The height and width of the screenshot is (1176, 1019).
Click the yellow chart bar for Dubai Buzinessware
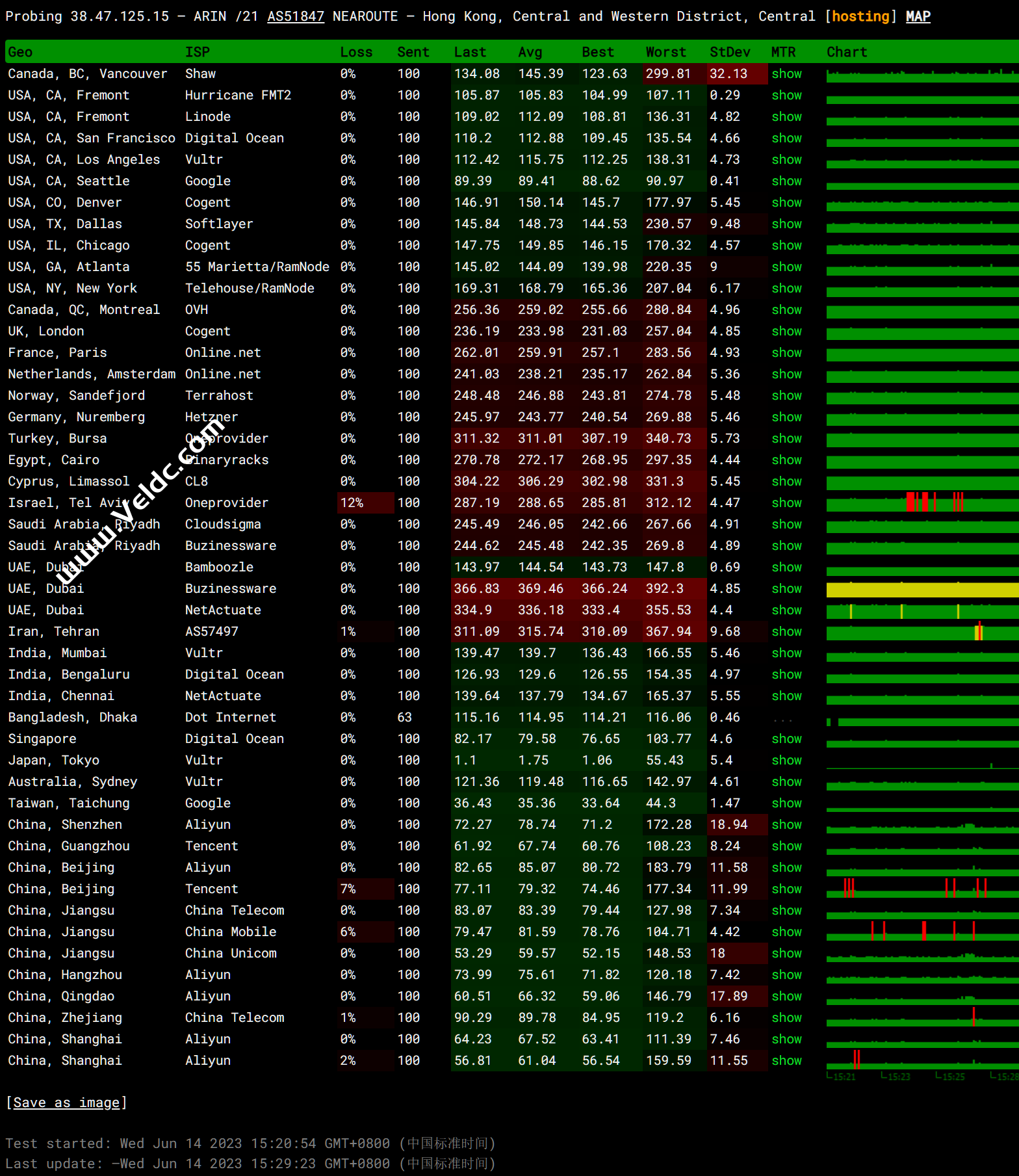point(922,590)
